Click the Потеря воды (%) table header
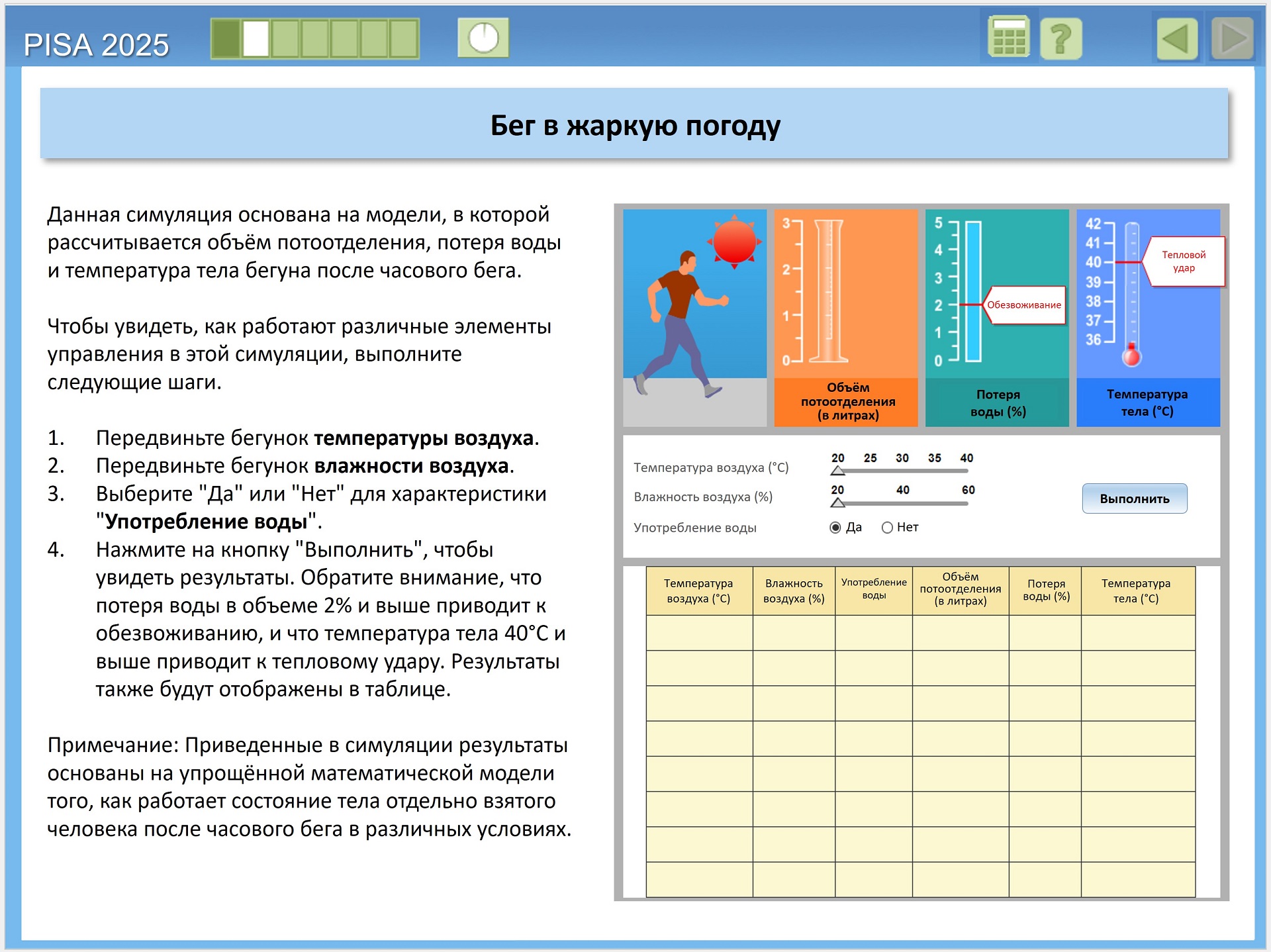The height and width of the screenshot is (952, 1271). pos(1045,590)
